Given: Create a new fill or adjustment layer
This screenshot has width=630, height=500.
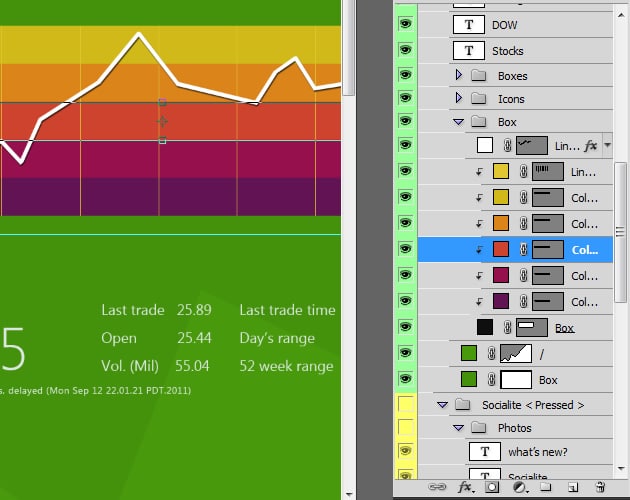Looking at the screenshot, I should [x=520, y=487].
